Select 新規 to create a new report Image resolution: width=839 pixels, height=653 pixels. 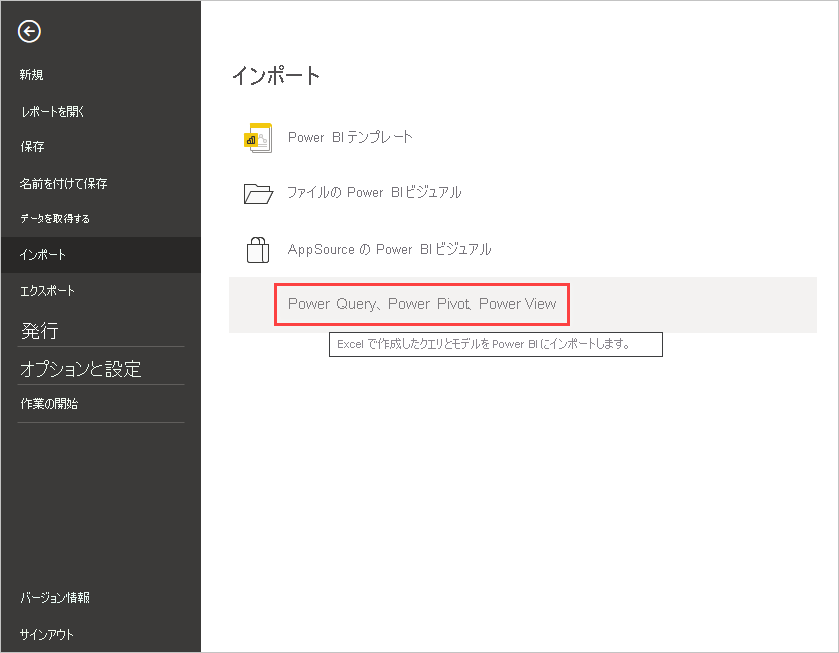click(31, 74)
